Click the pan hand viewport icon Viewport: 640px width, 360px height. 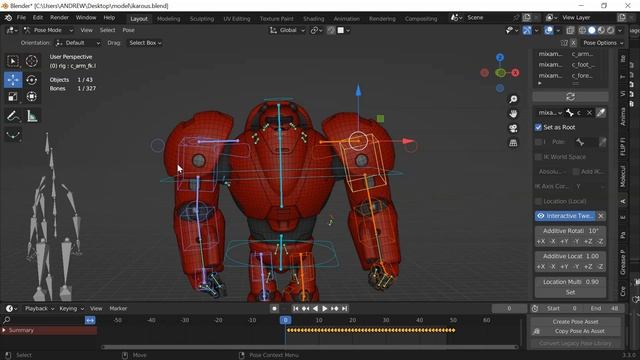point(513,114)
